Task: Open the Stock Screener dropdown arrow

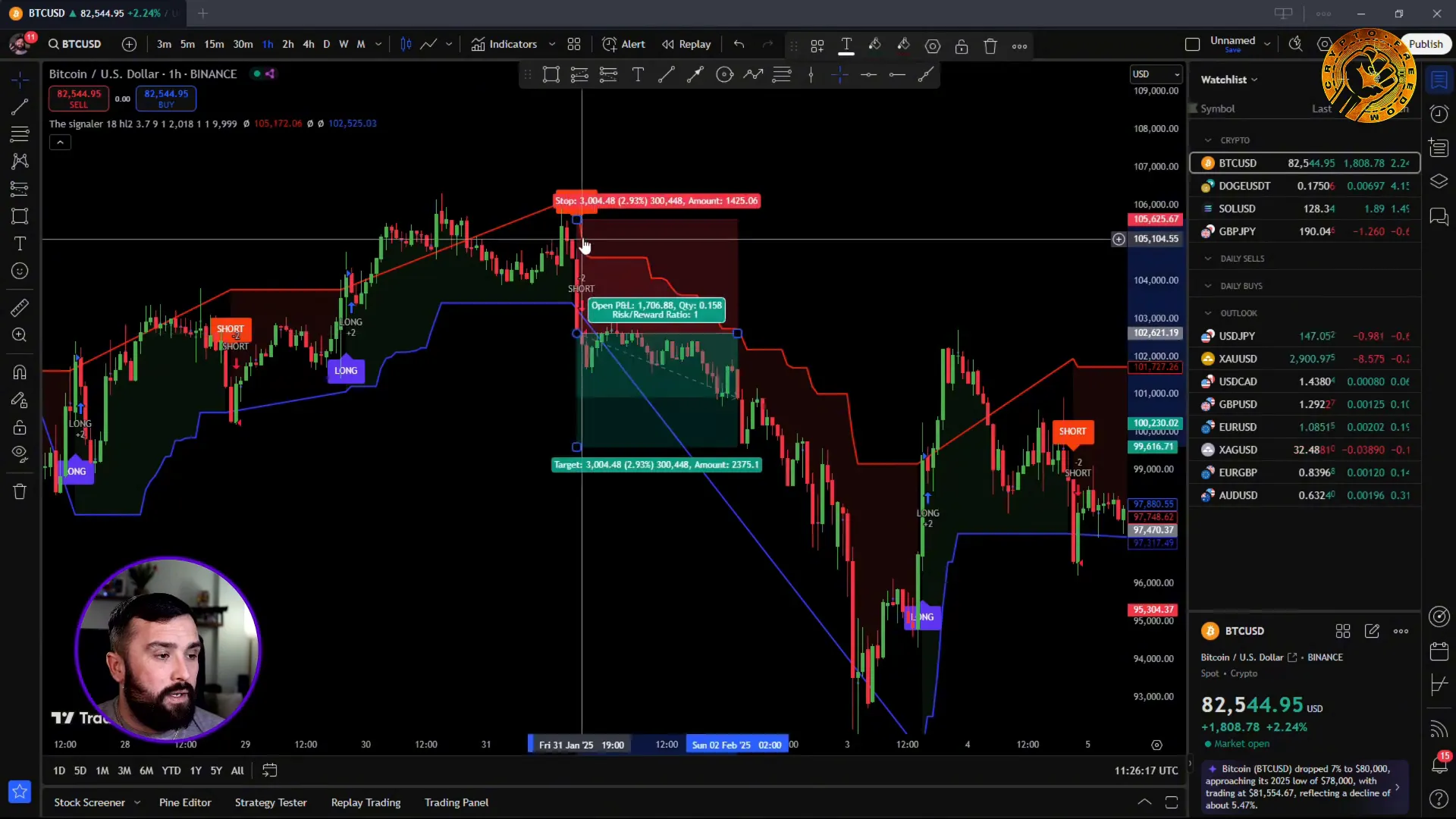Action: [x=137, y=802]
